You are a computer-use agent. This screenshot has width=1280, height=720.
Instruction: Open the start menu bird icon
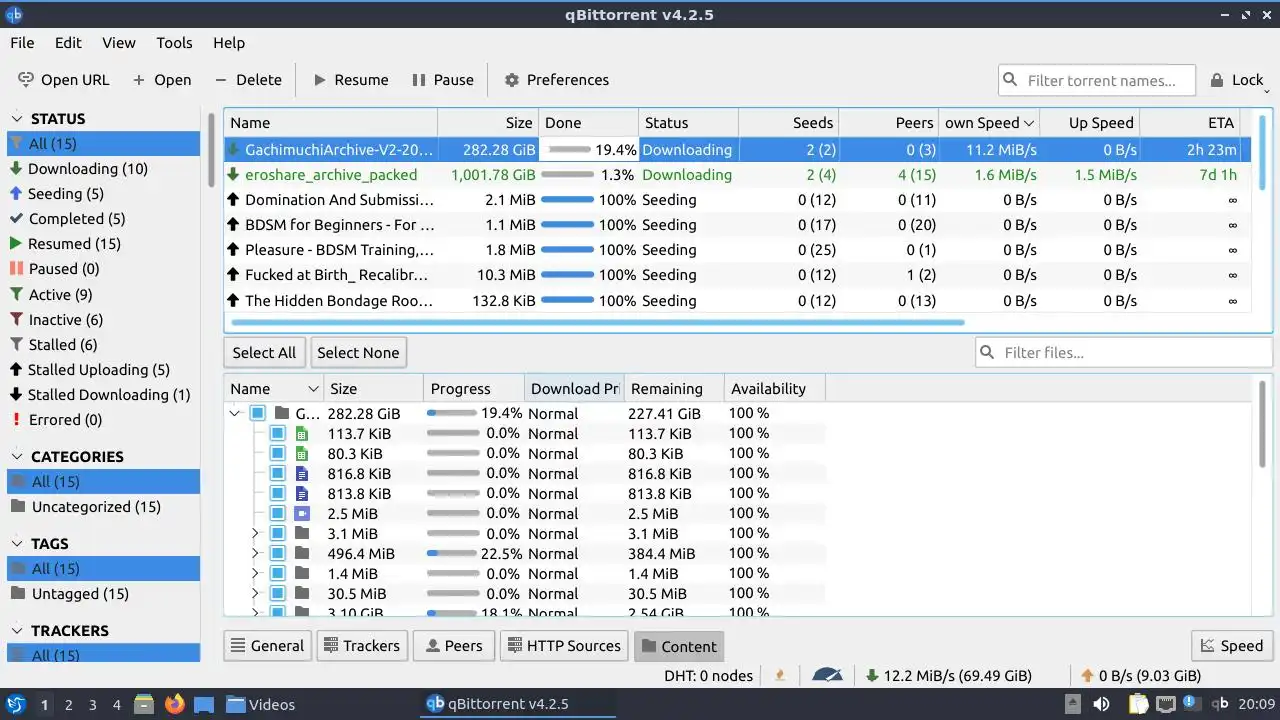16,704
